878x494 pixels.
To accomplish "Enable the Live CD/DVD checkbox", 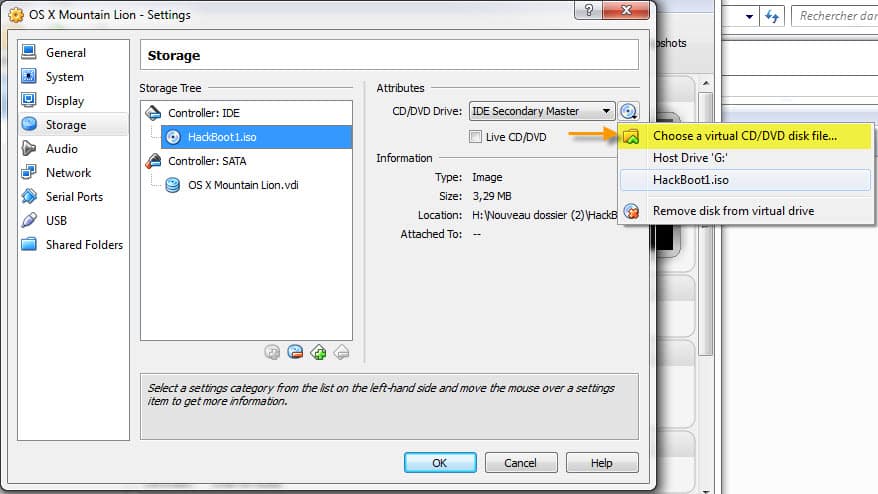I will (x=475, y=137).
